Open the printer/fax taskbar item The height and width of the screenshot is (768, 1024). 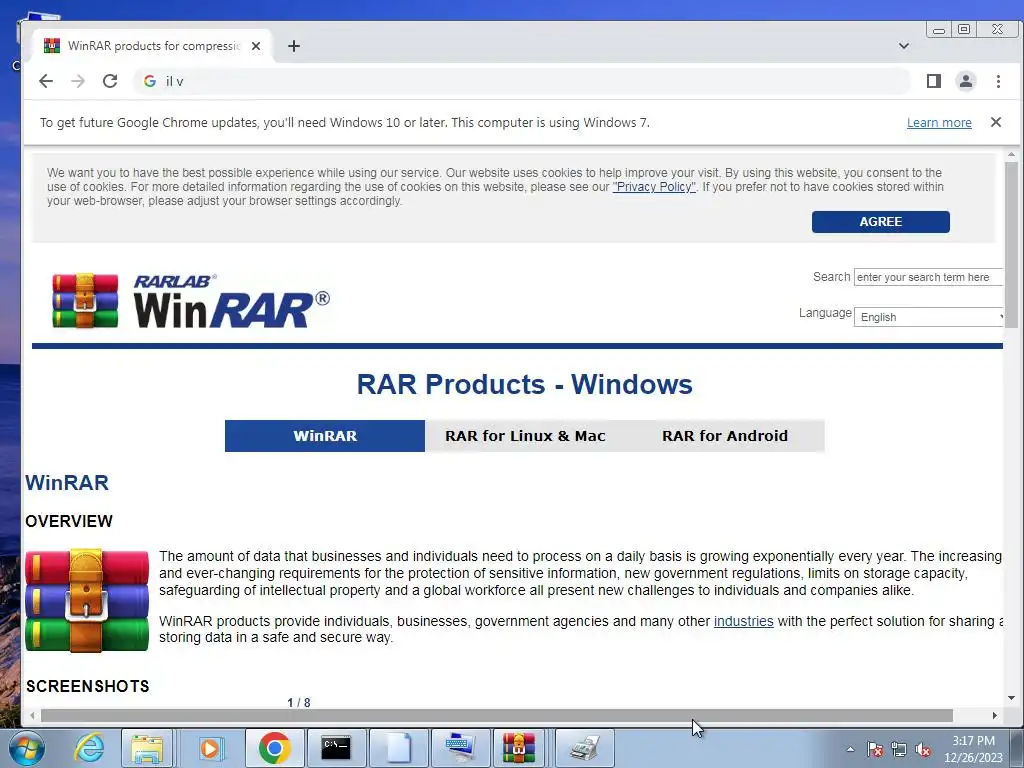click(x=584, y=748)
